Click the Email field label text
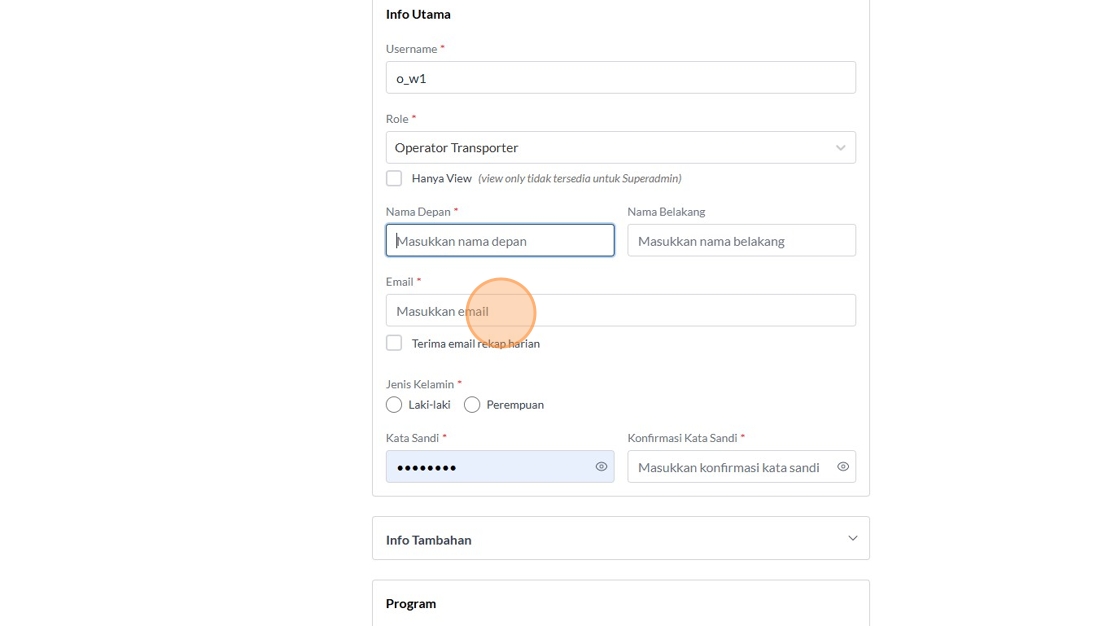Image resolution: width=1120 pixels, height=626 pixels. coord(400,282)
